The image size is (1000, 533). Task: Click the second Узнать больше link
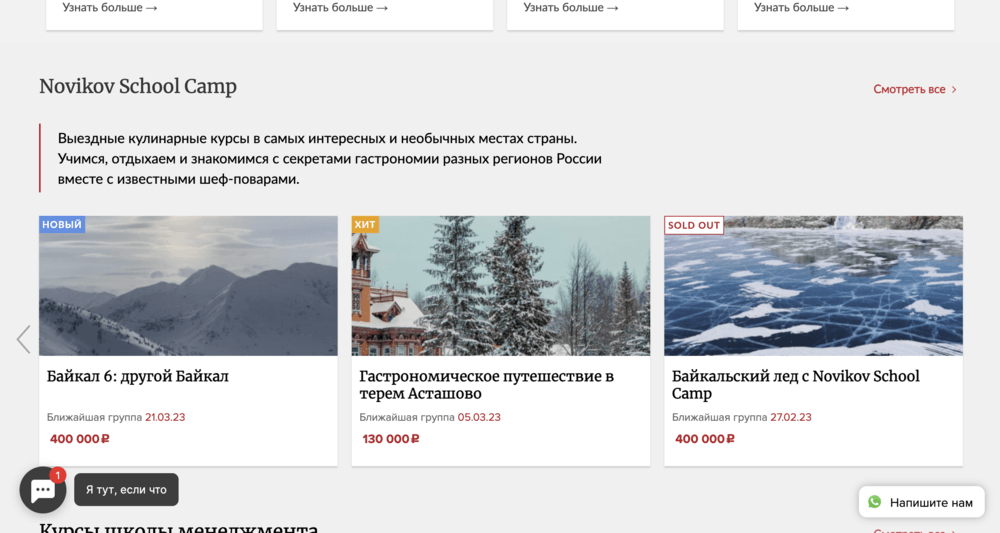tap(340, 8)
